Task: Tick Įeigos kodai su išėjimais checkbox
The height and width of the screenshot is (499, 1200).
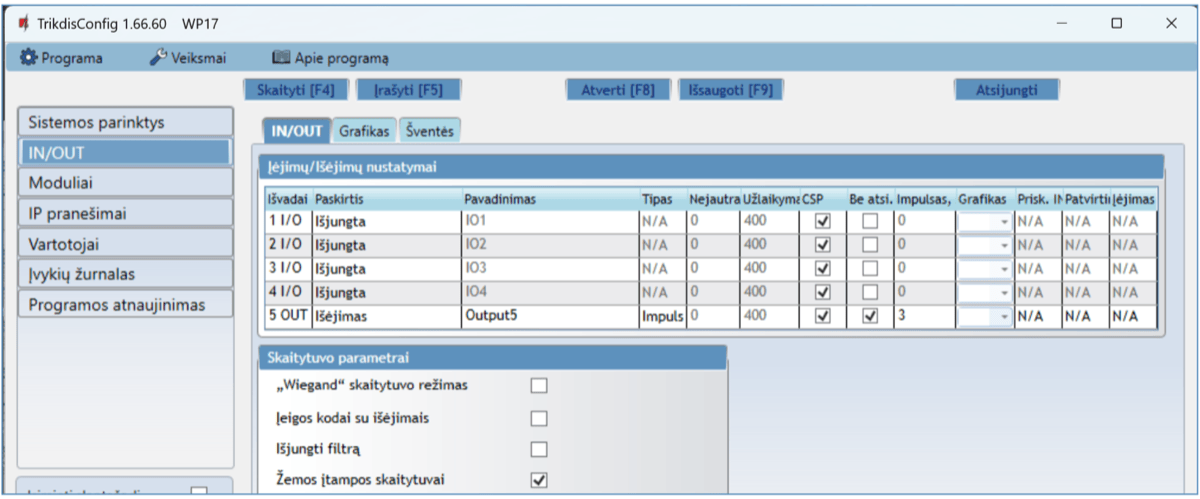Action: click(x=539, y=418)
